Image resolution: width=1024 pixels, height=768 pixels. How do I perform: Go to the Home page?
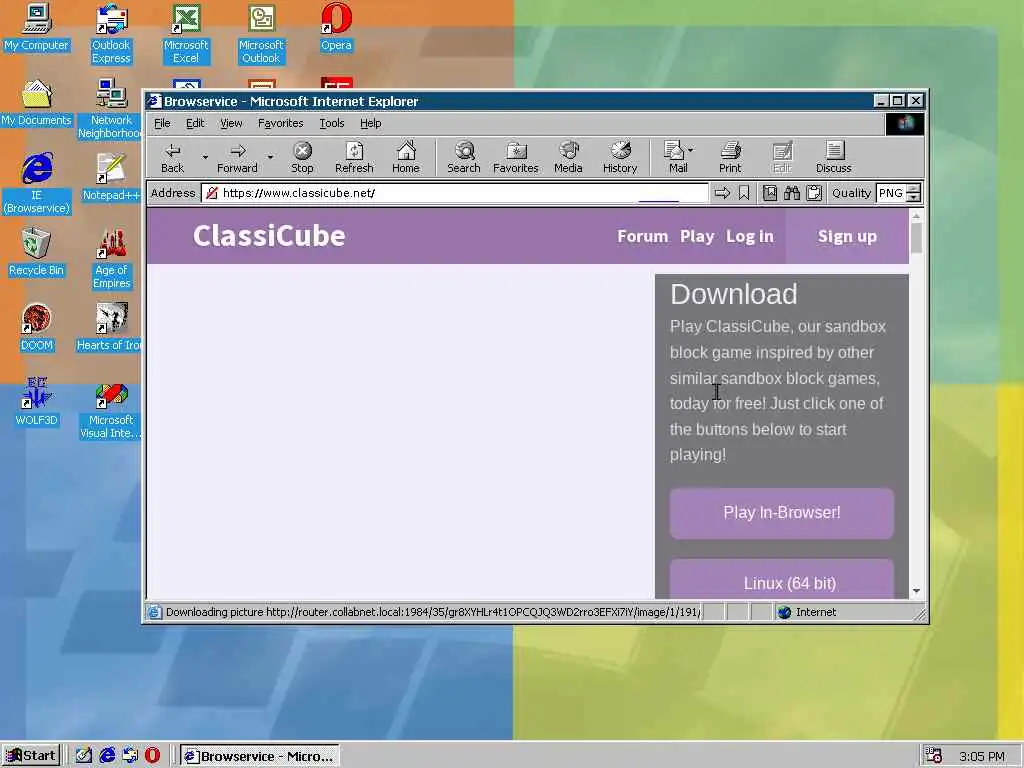pyautogui.click(x=406, y=157)
